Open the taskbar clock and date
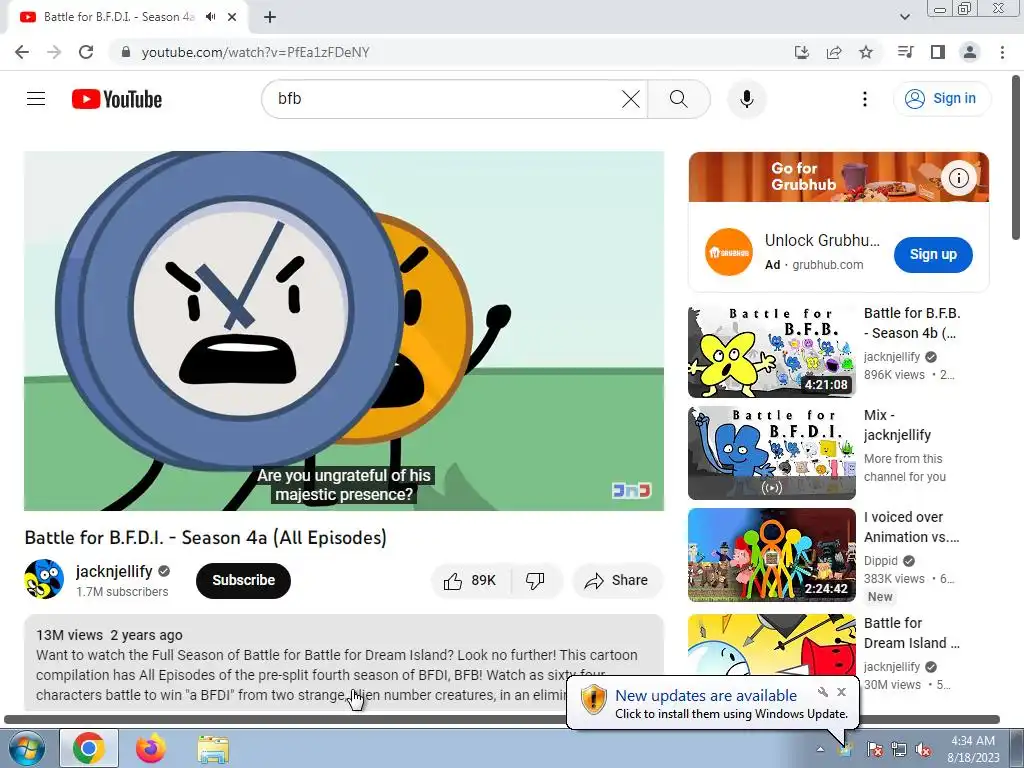The height and width of the screenshot is (768, 1024). [x=973, y=749]
